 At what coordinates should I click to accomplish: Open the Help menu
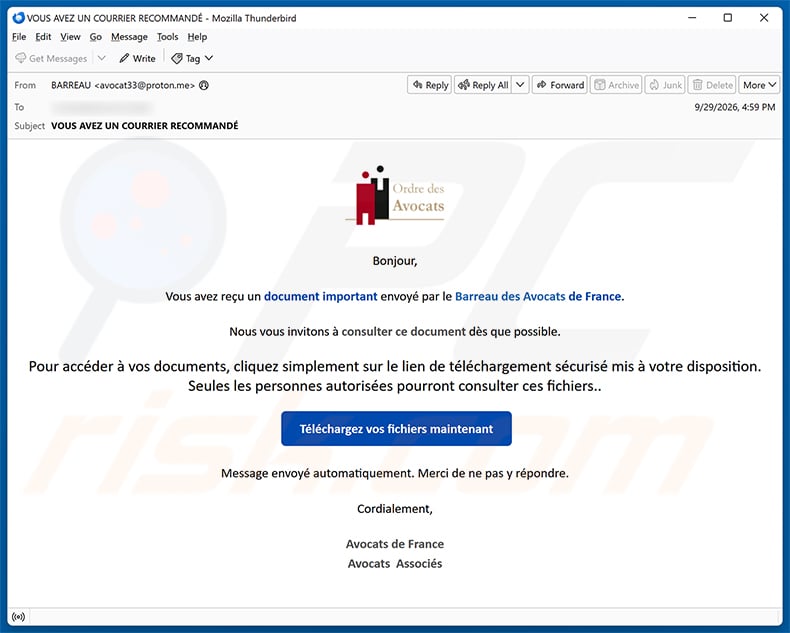click(x=197, y=37)
